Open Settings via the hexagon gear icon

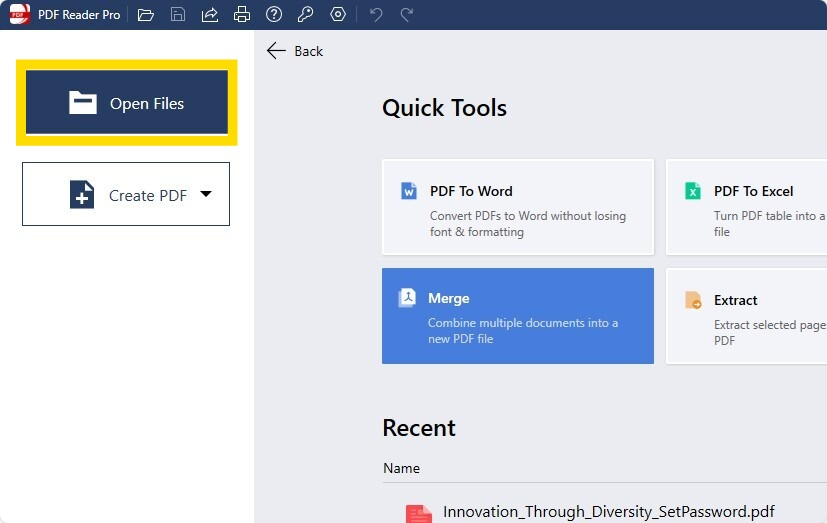[x=338, y=14]
